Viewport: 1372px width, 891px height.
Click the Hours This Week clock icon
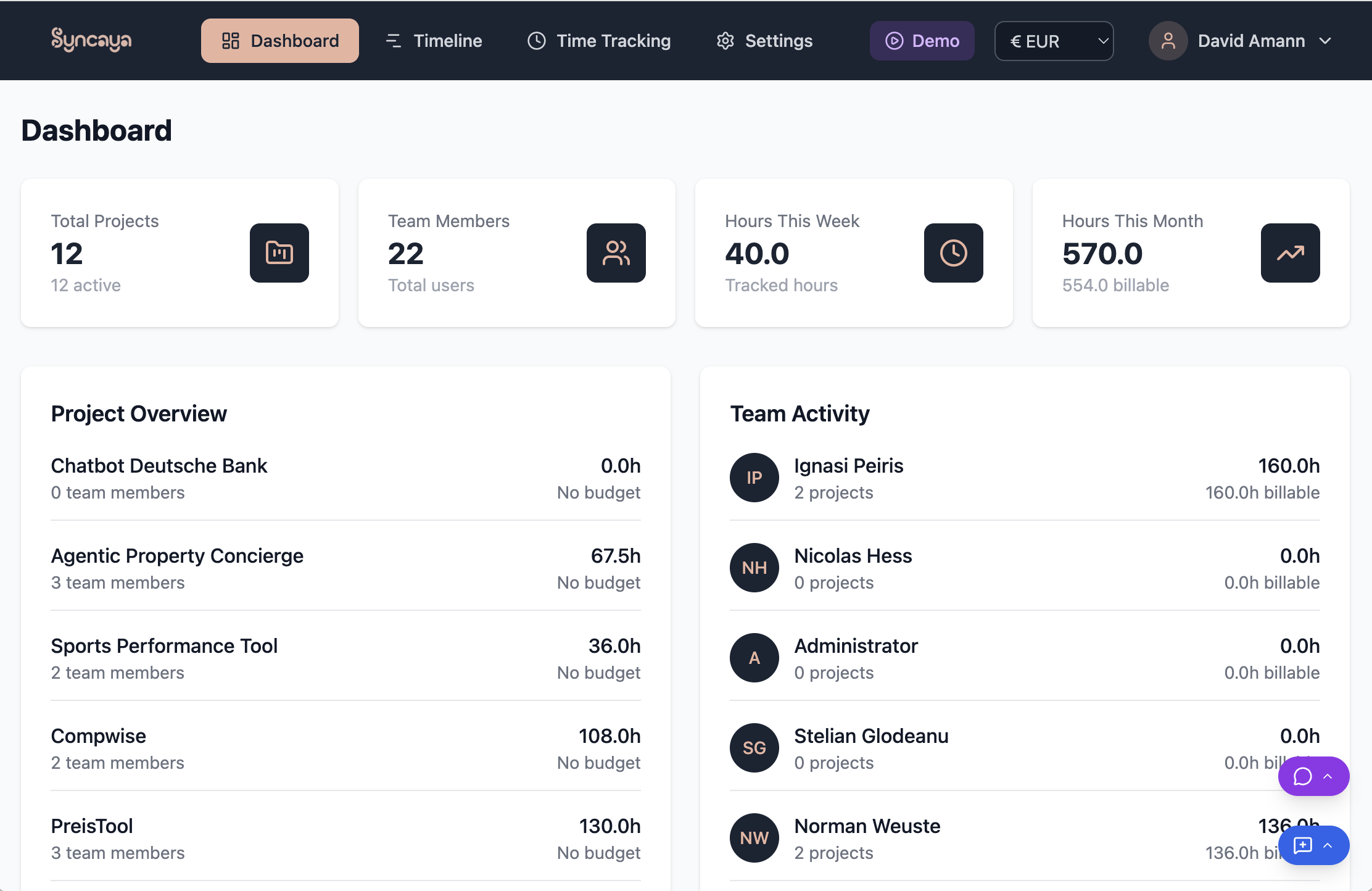[x=953, y=253]
